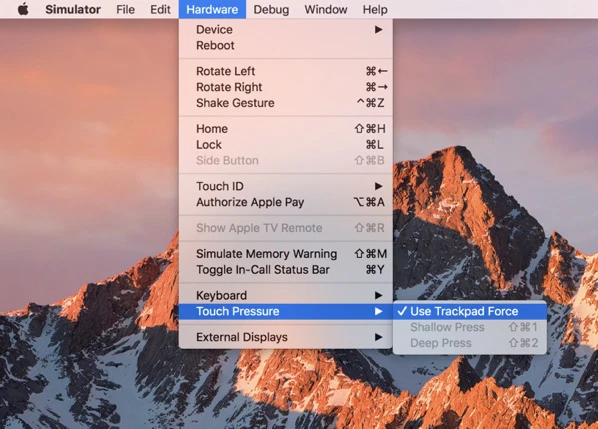This screenshot has height=429, width=598.
Task: Open the Debug menu
Action: pyautogui.click(x=271, y=9)
